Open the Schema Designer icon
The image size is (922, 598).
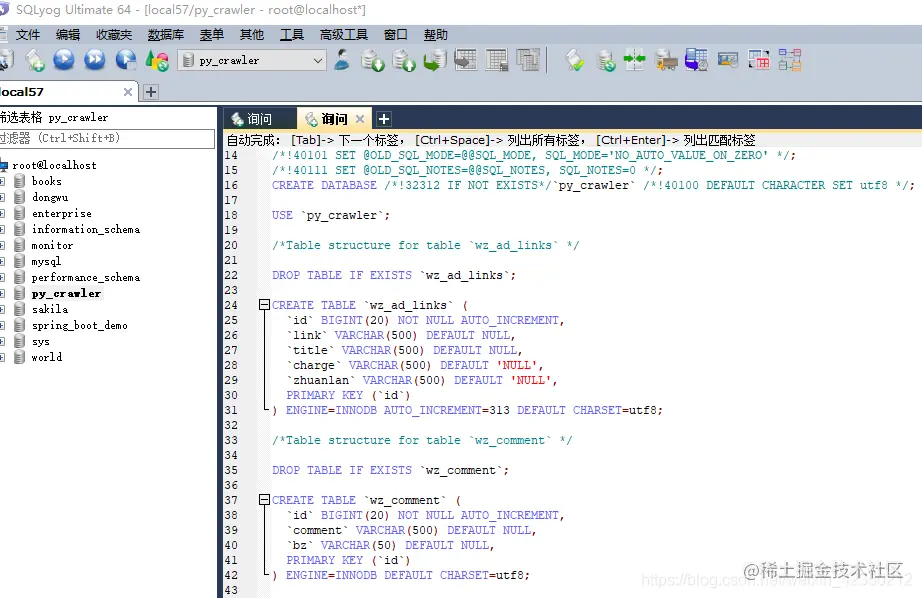(x=790, y=60)
